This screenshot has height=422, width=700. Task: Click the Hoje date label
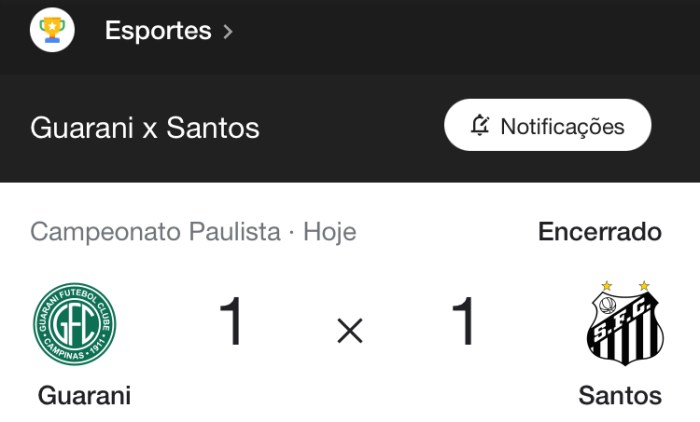coord(330,233)
